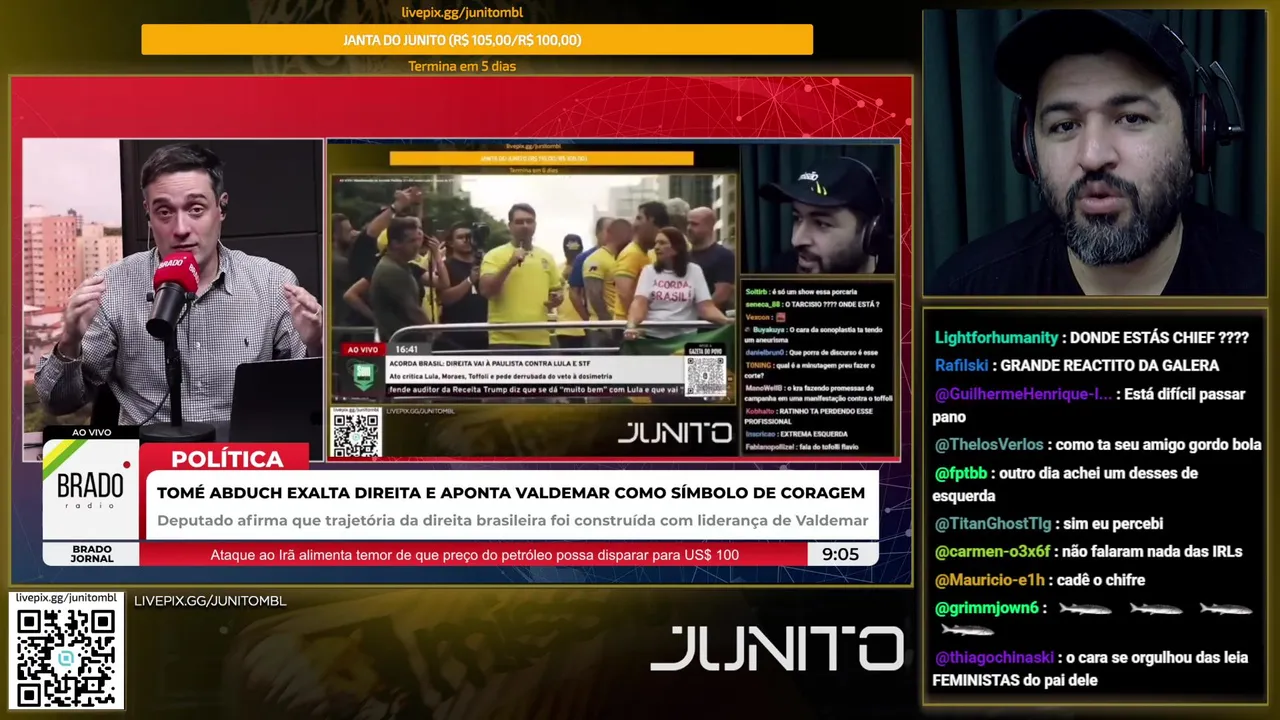
Task: Click the JANTA DO JUNITO donation goal bar
Action: coord(477,40)
